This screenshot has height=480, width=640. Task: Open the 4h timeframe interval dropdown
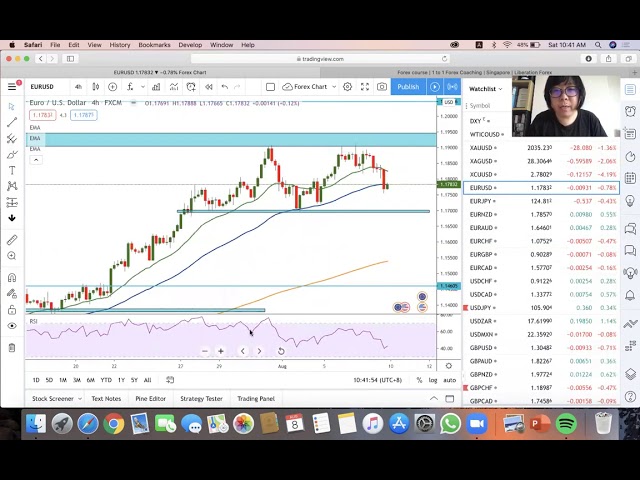point(78,87)
